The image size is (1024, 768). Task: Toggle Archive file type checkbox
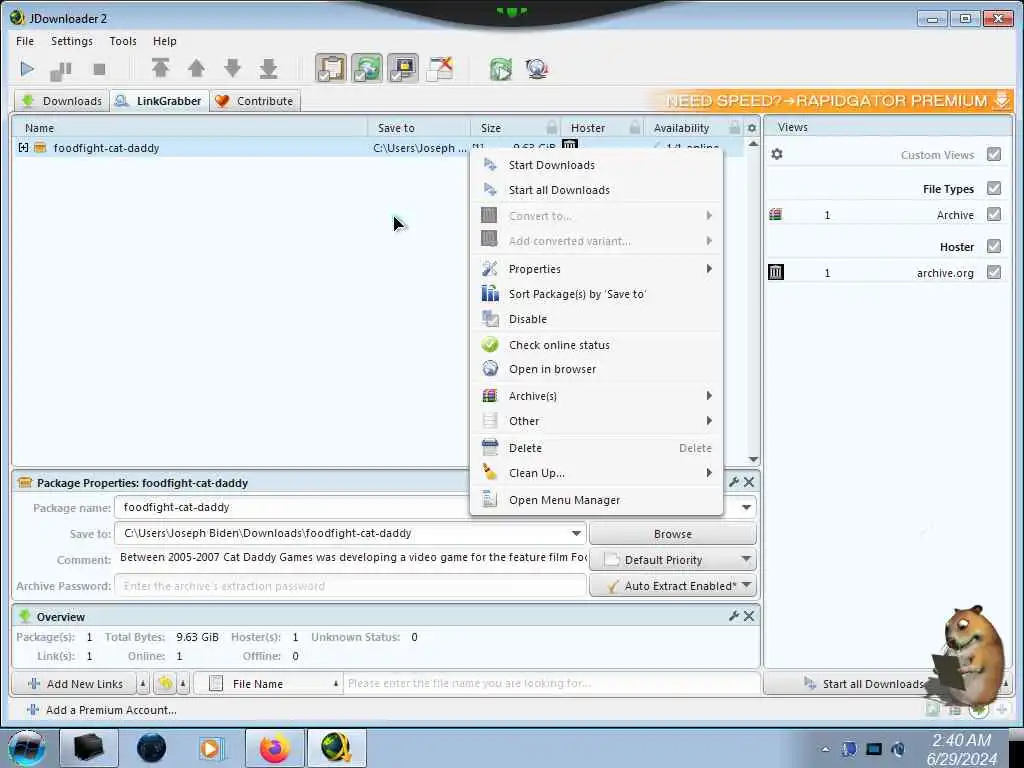994,214
